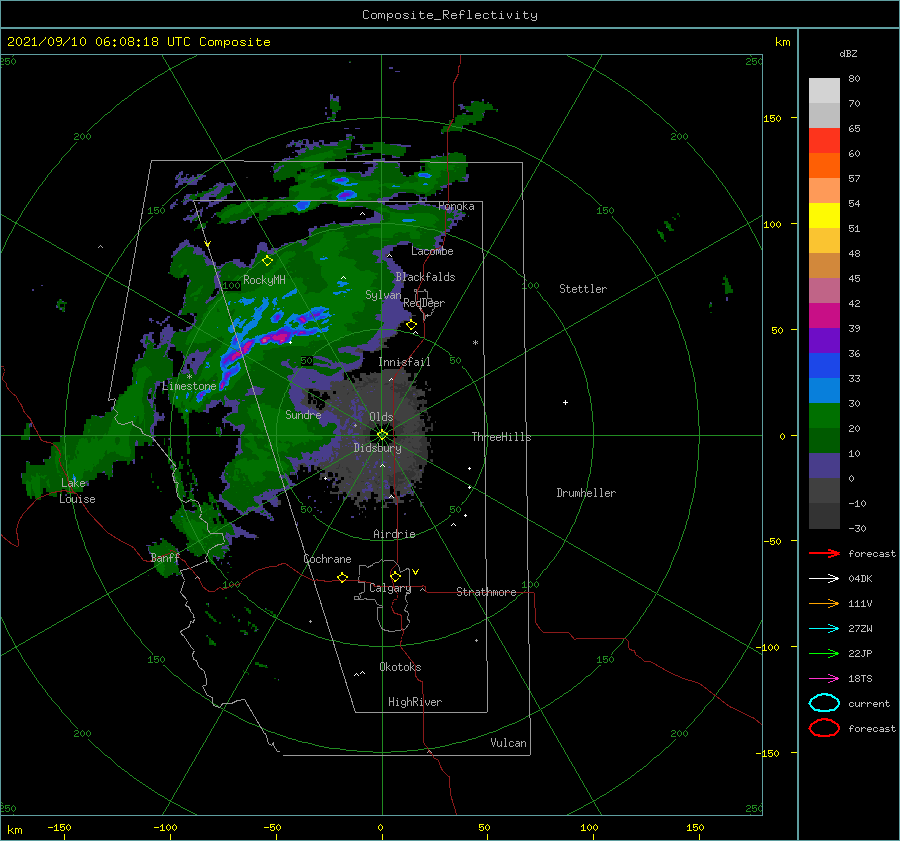This screenshot has height=841, width=900.
Task: Click the Composite_Reflectivity title text
Action: point(450,15)
